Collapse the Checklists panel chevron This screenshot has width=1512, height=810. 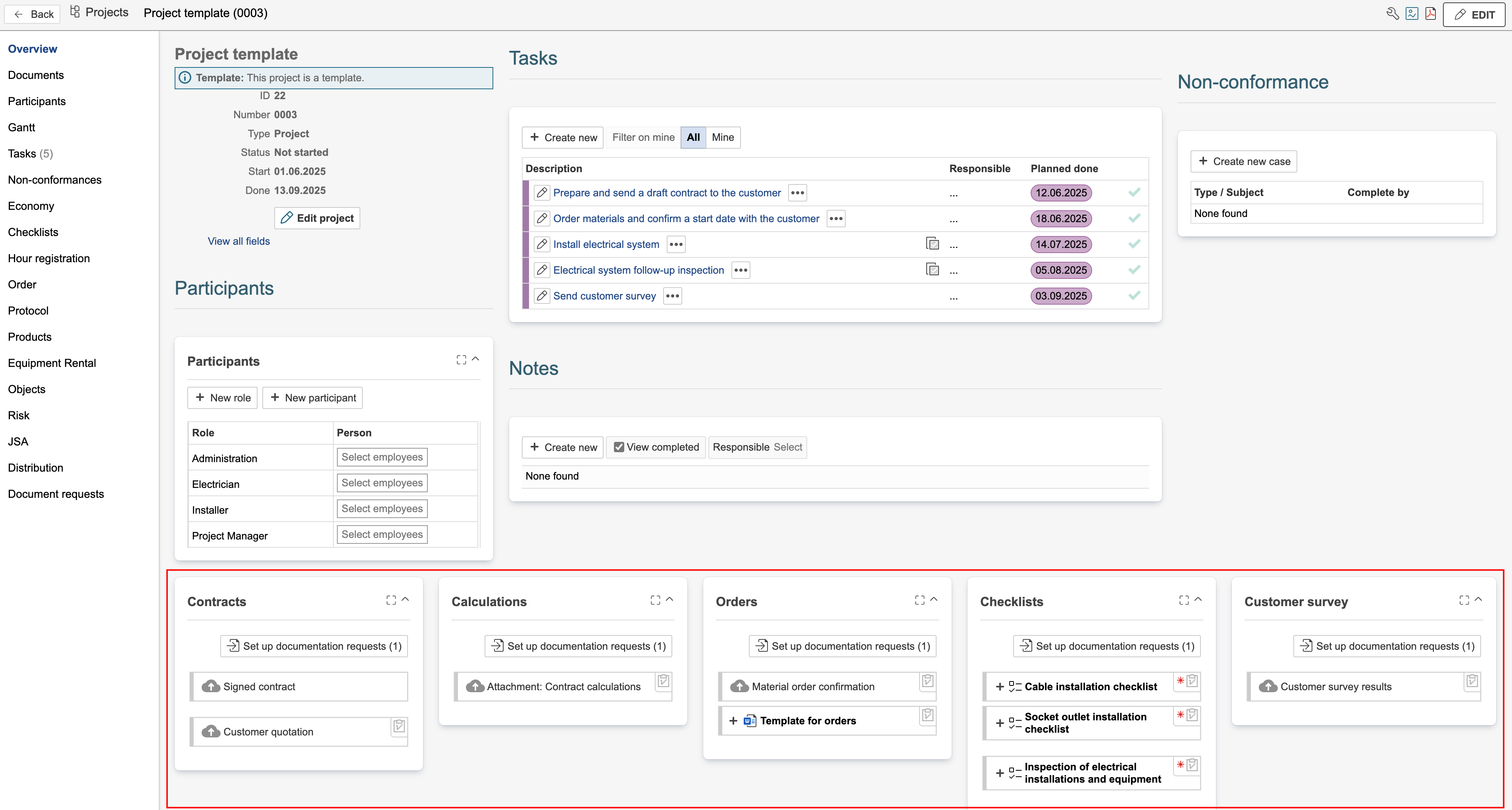(x=1198, y=599)
